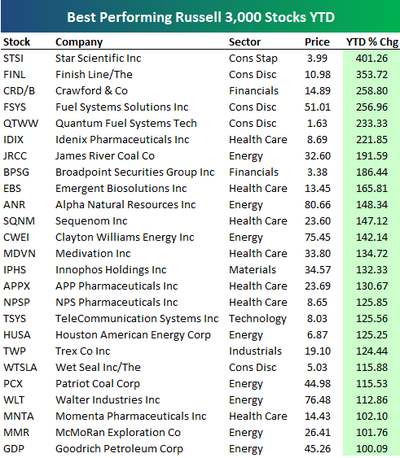Click the WTSLA ticker symbol

(20, 367)
